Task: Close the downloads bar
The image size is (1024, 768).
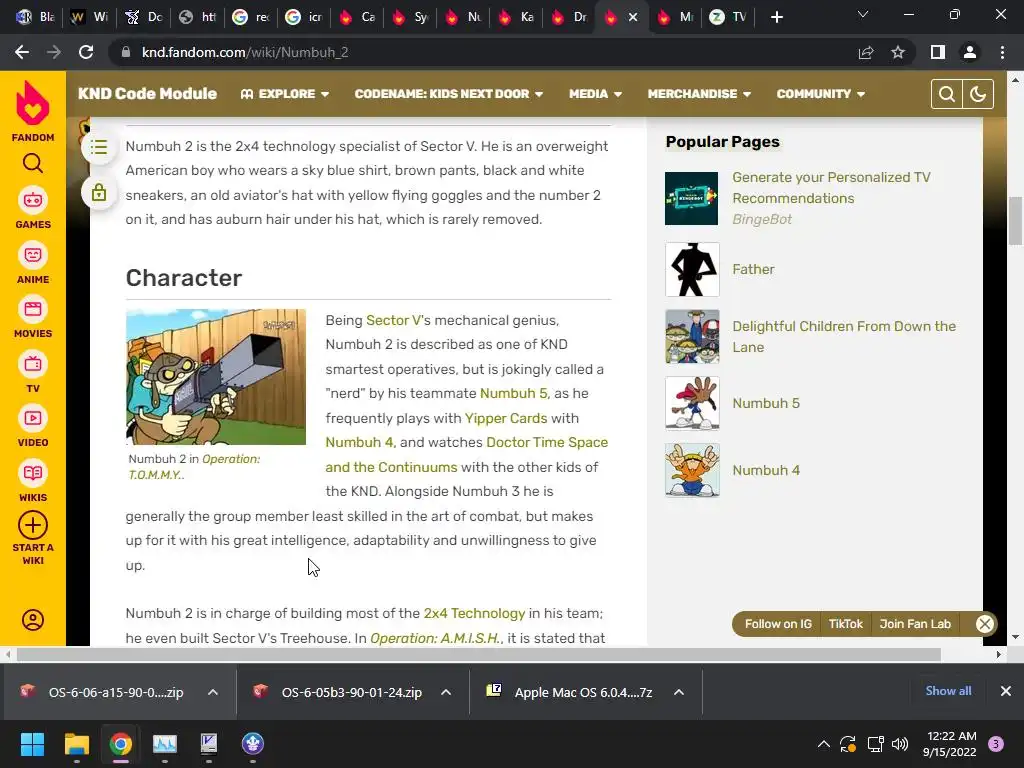Action: click(x=1006, y=691)
